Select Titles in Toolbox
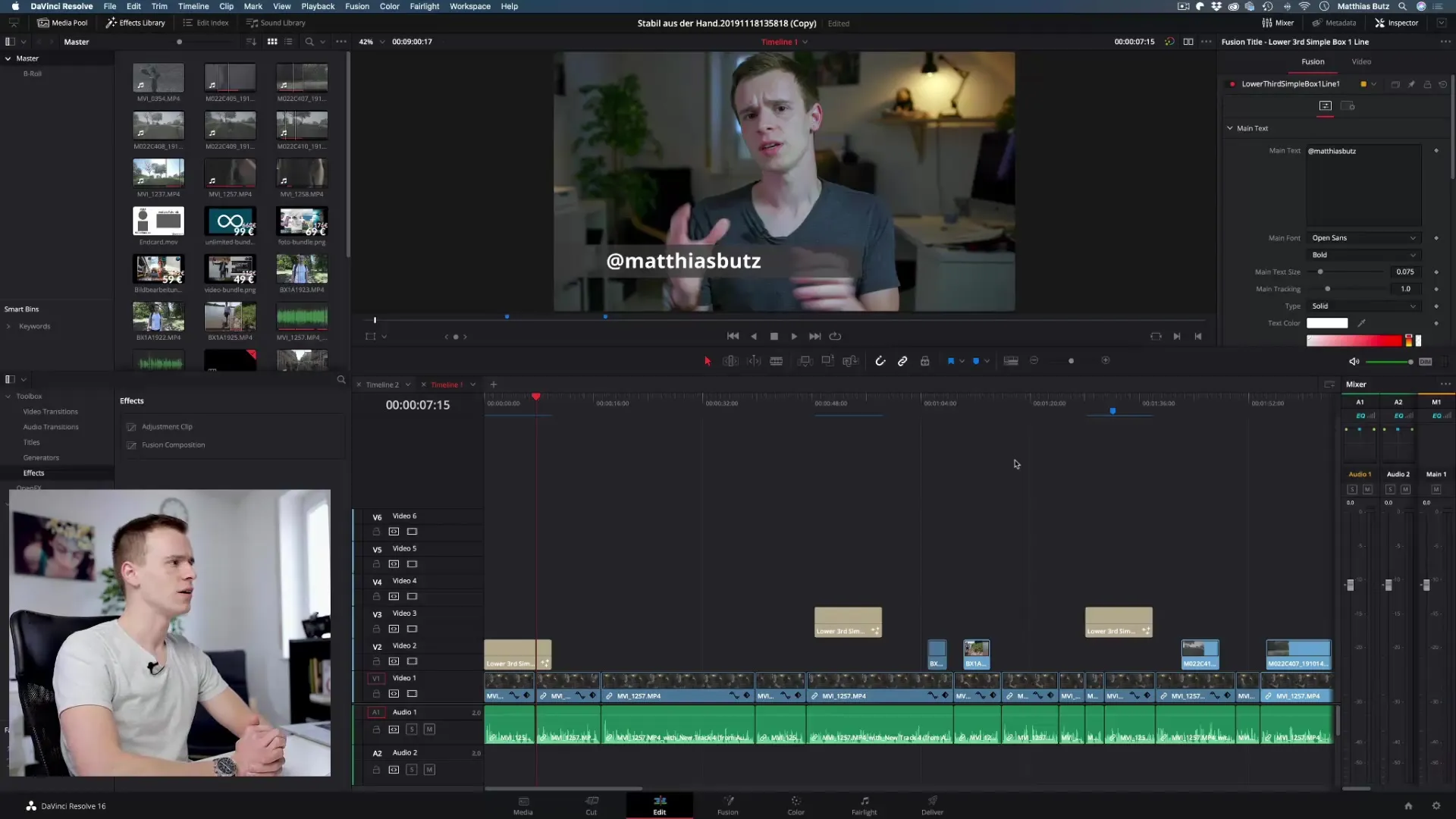The height and width of the screenshot is (819, 1456). (31, 443)
